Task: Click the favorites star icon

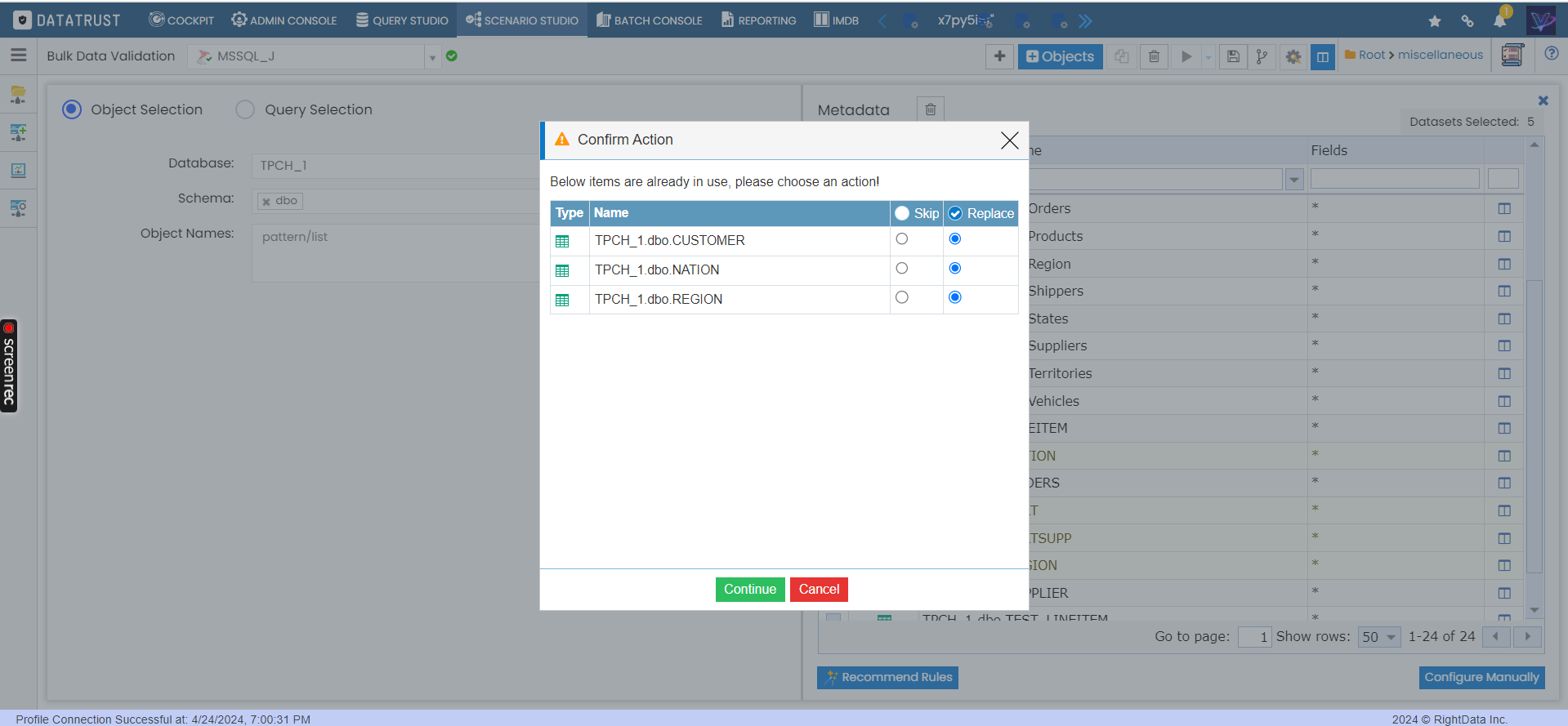Action: pyautogui.click(x=1434, y=21)
